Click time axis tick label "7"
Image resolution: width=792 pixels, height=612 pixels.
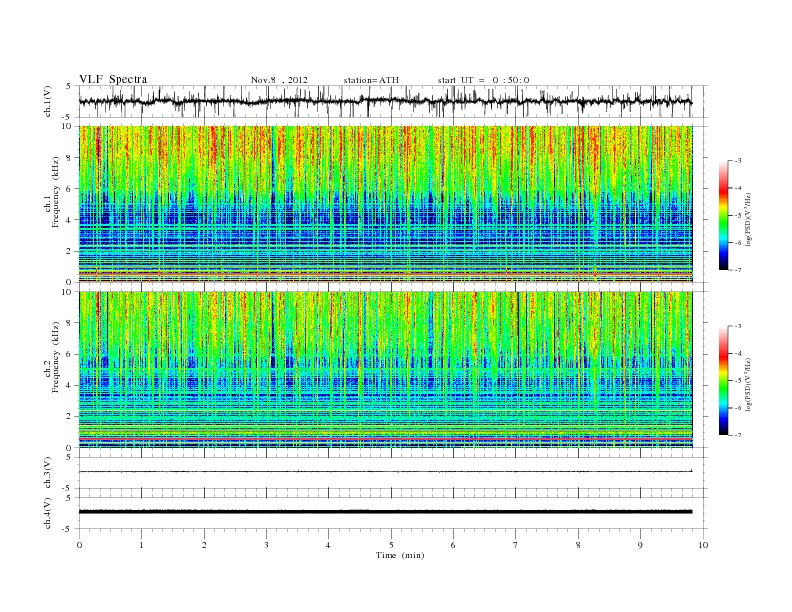pos(515,545)
